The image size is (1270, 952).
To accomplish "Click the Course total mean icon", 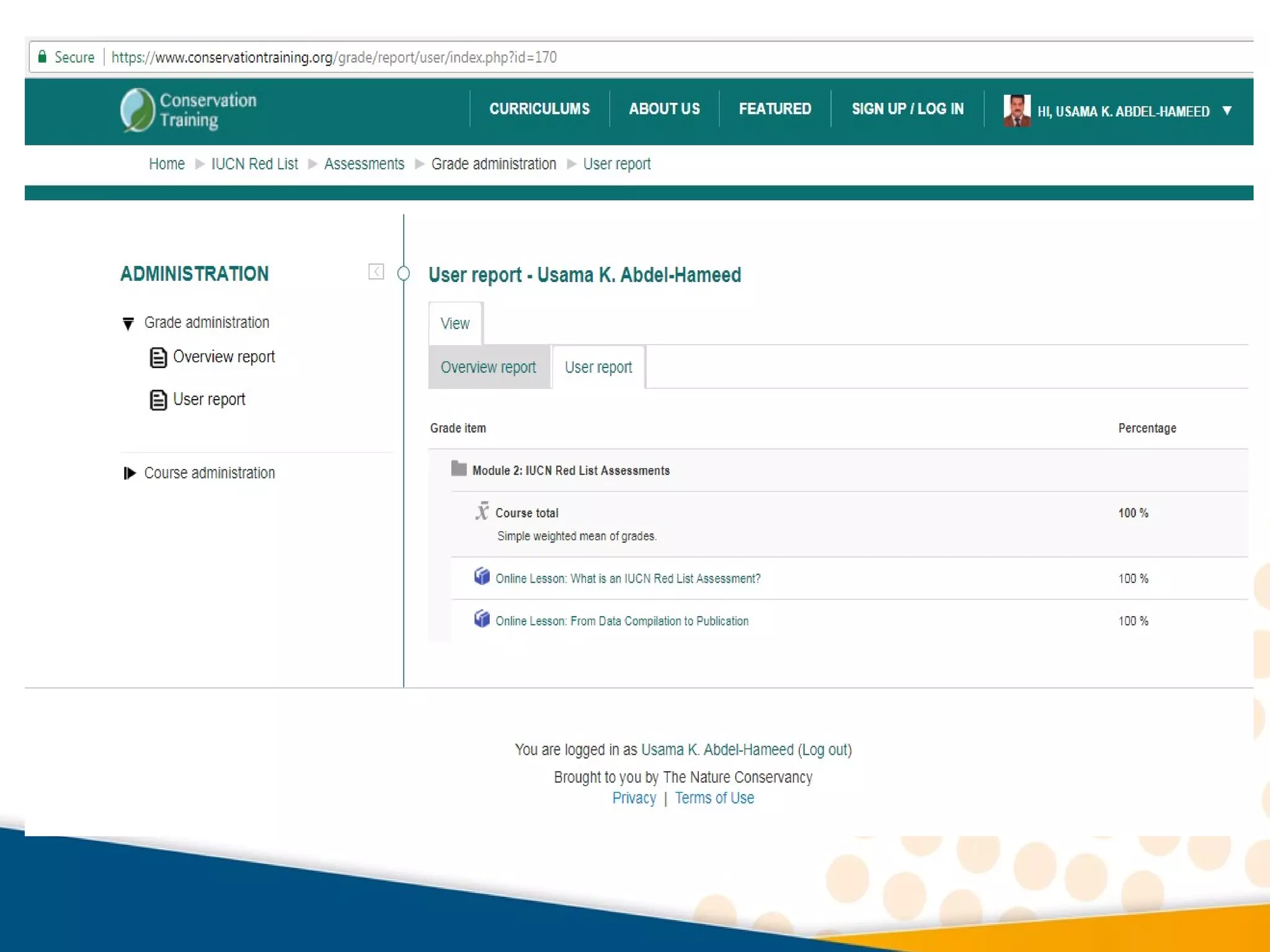I will pos(482,511).
